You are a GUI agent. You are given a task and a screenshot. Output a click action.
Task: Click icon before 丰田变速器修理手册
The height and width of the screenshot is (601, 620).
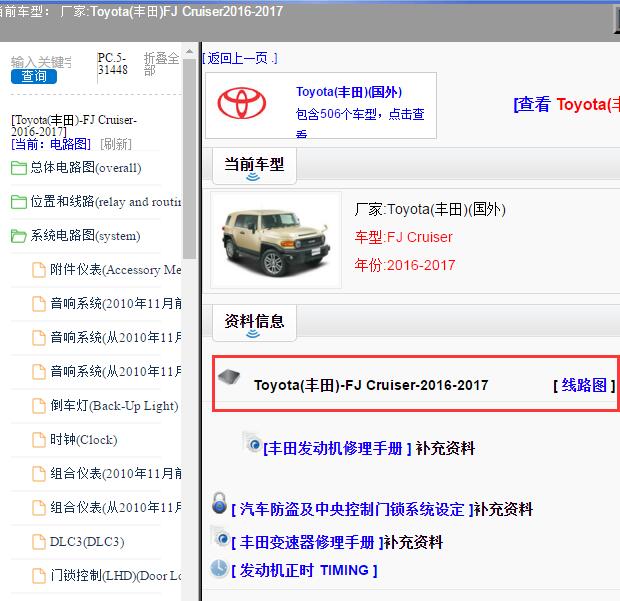click(x=220, y=537)
